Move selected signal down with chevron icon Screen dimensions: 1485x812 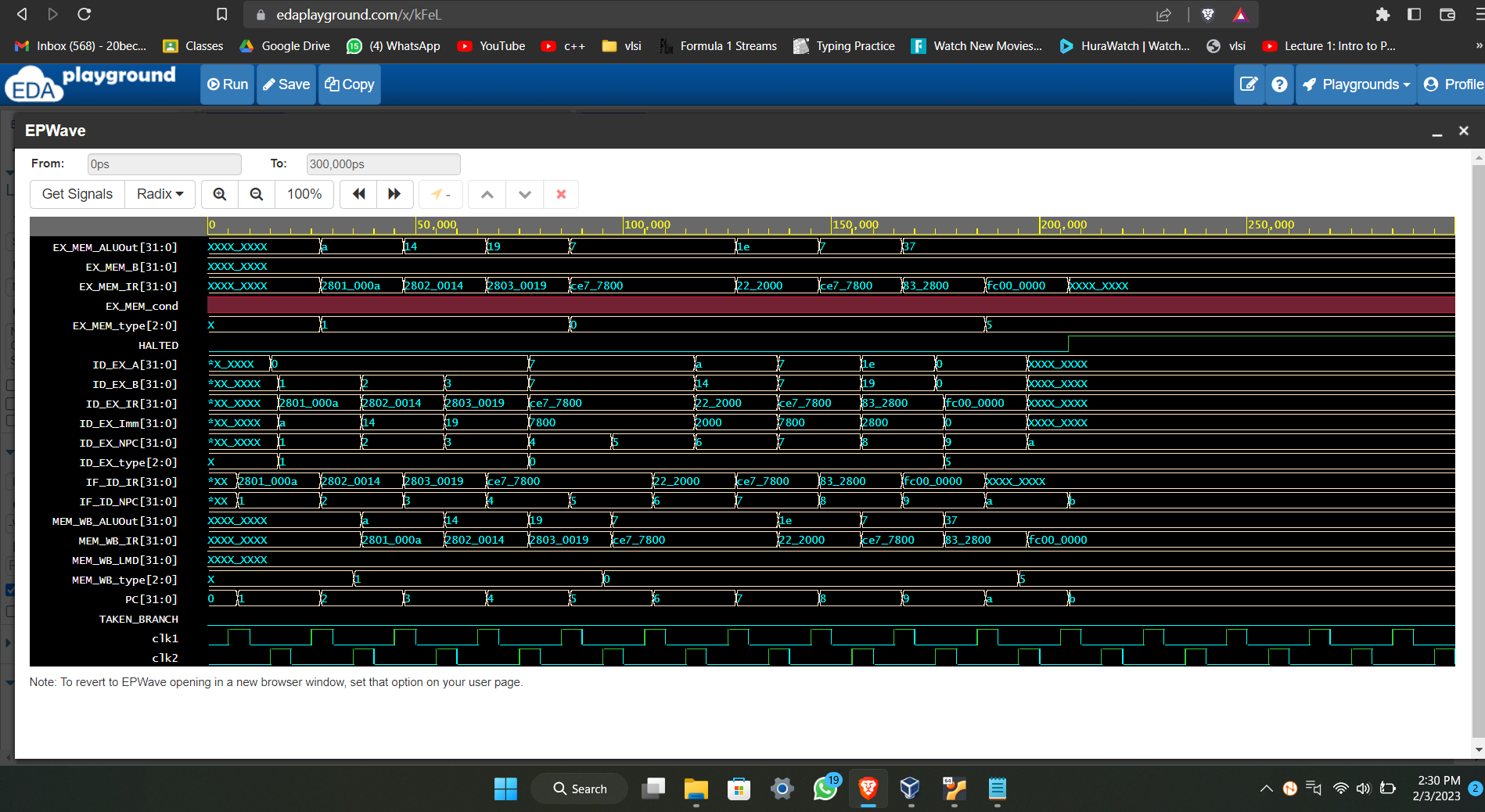coord(524,194)
